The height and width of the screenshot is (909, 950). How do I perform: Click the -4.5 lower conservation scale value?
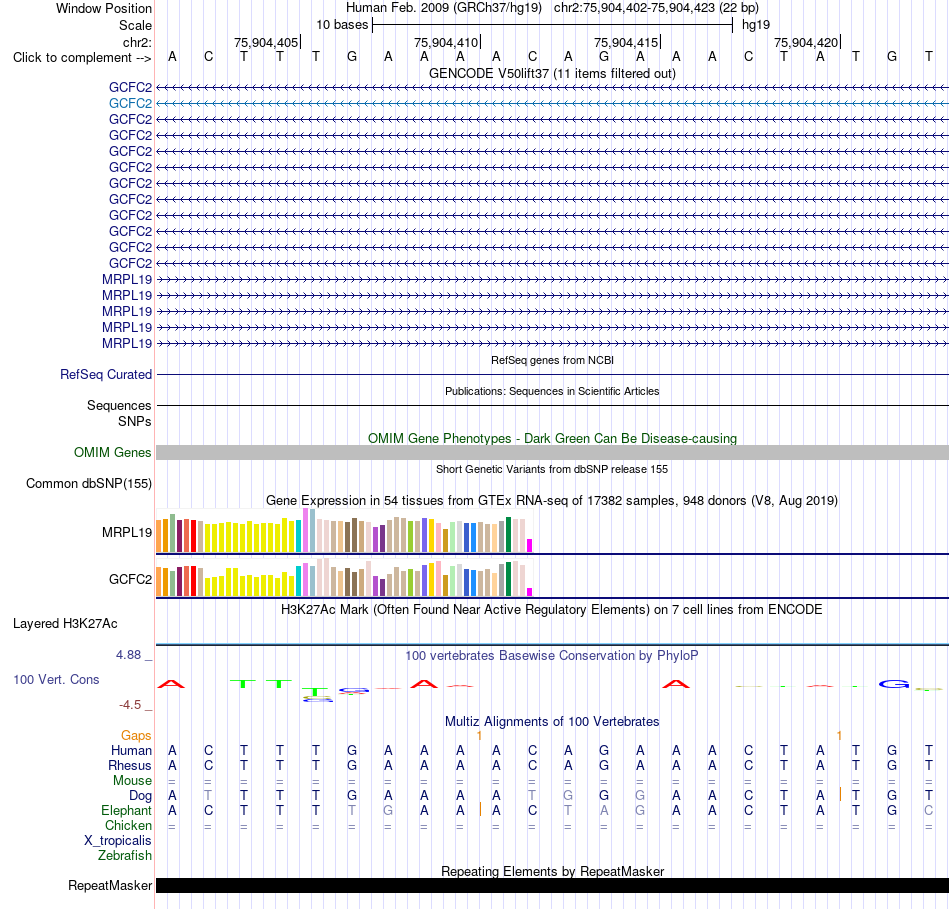130,705
